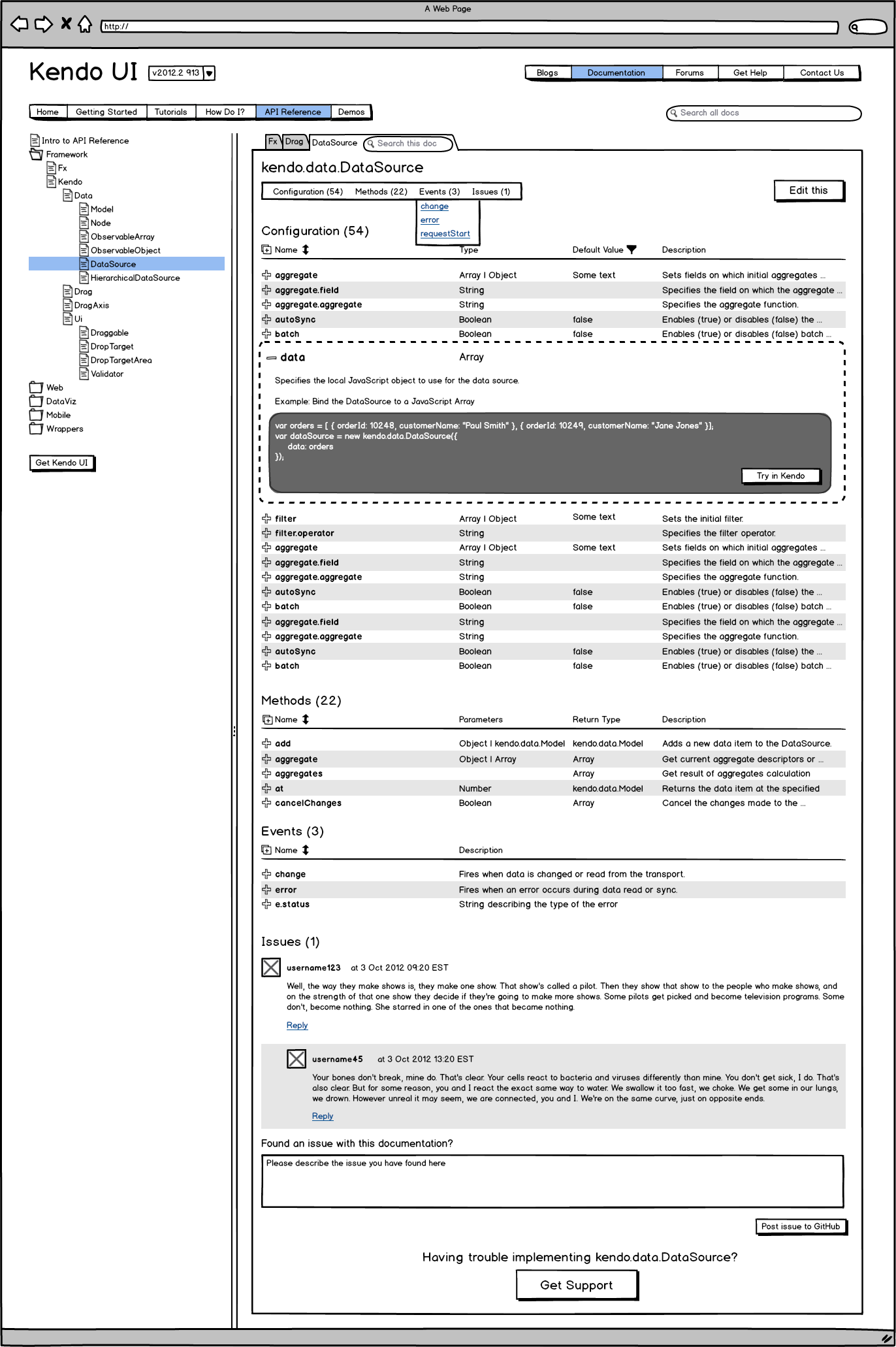Click the change link in Events dropdown
896x1347 pixels.
point(434,206)
